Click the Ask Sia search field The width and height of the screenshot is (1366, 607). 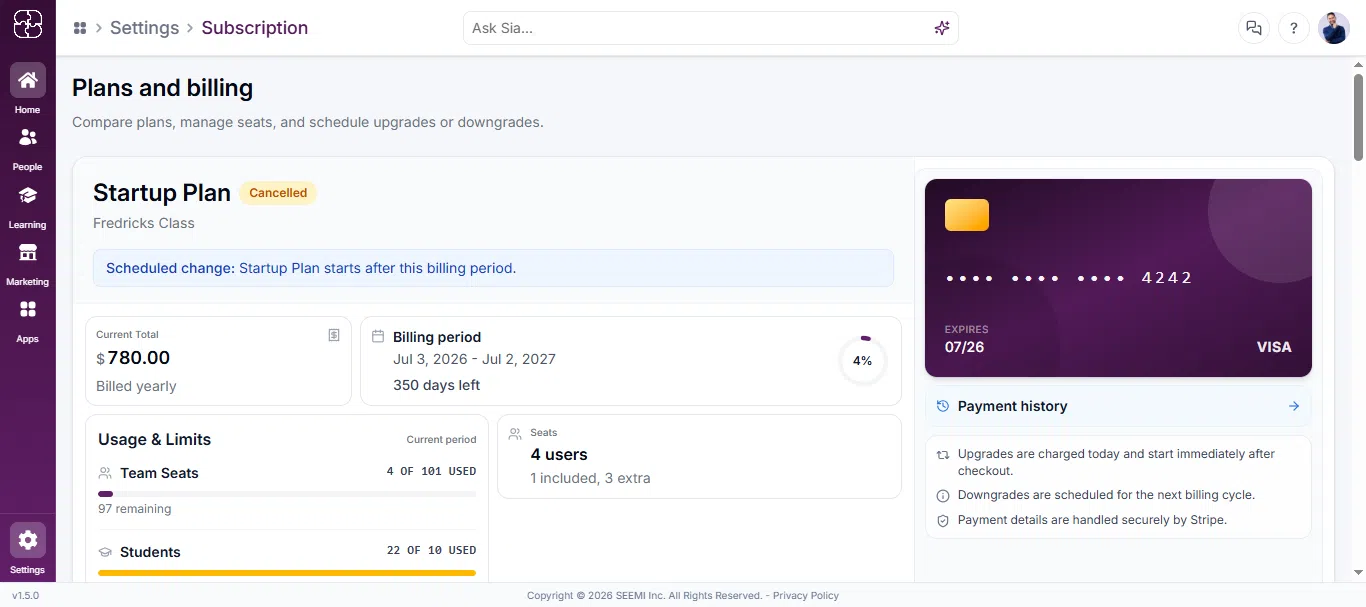(x=711, y=28)
